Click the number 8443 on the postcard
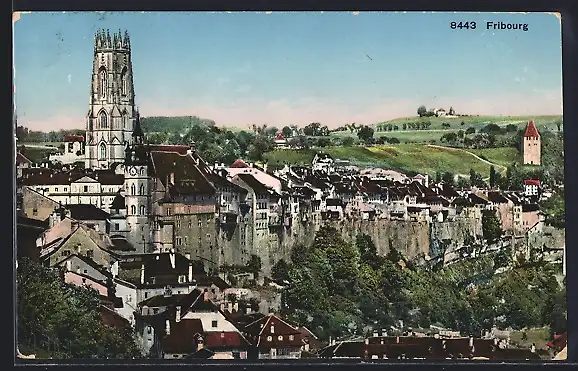 463,25
